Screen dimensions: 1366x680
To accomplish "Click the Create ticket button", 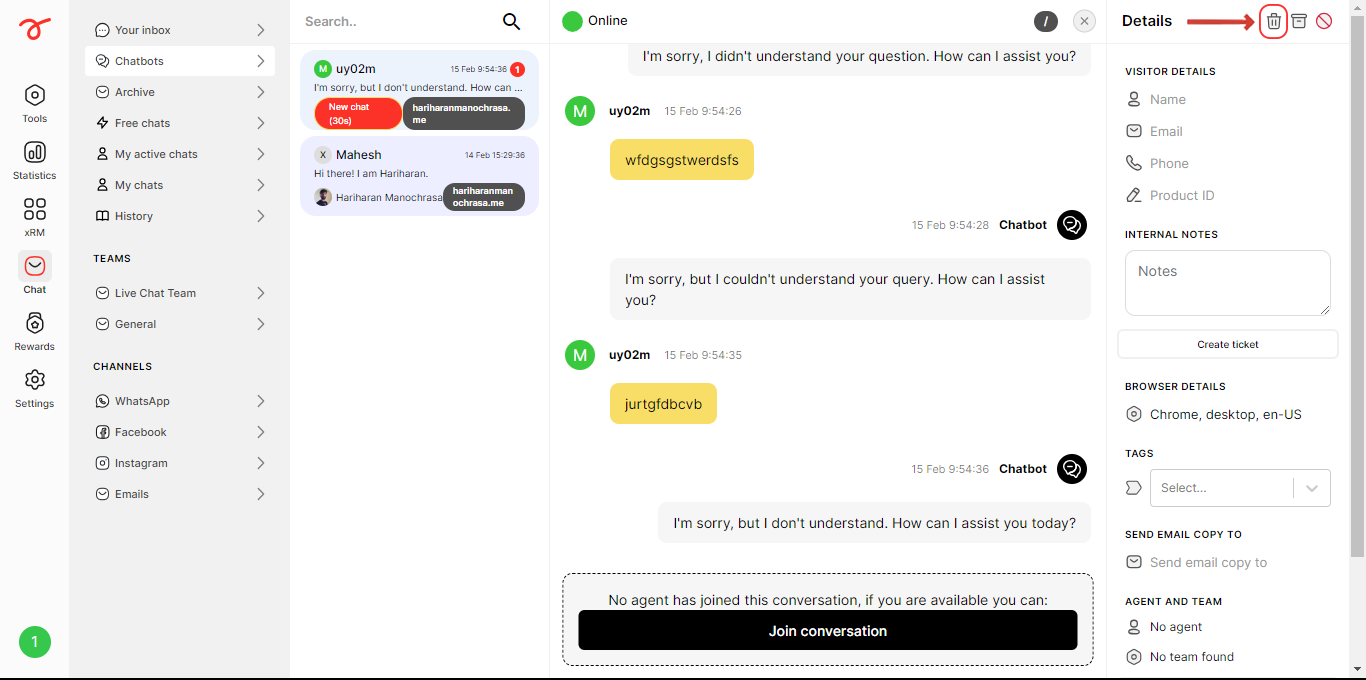I will [x=1228, y=344].
